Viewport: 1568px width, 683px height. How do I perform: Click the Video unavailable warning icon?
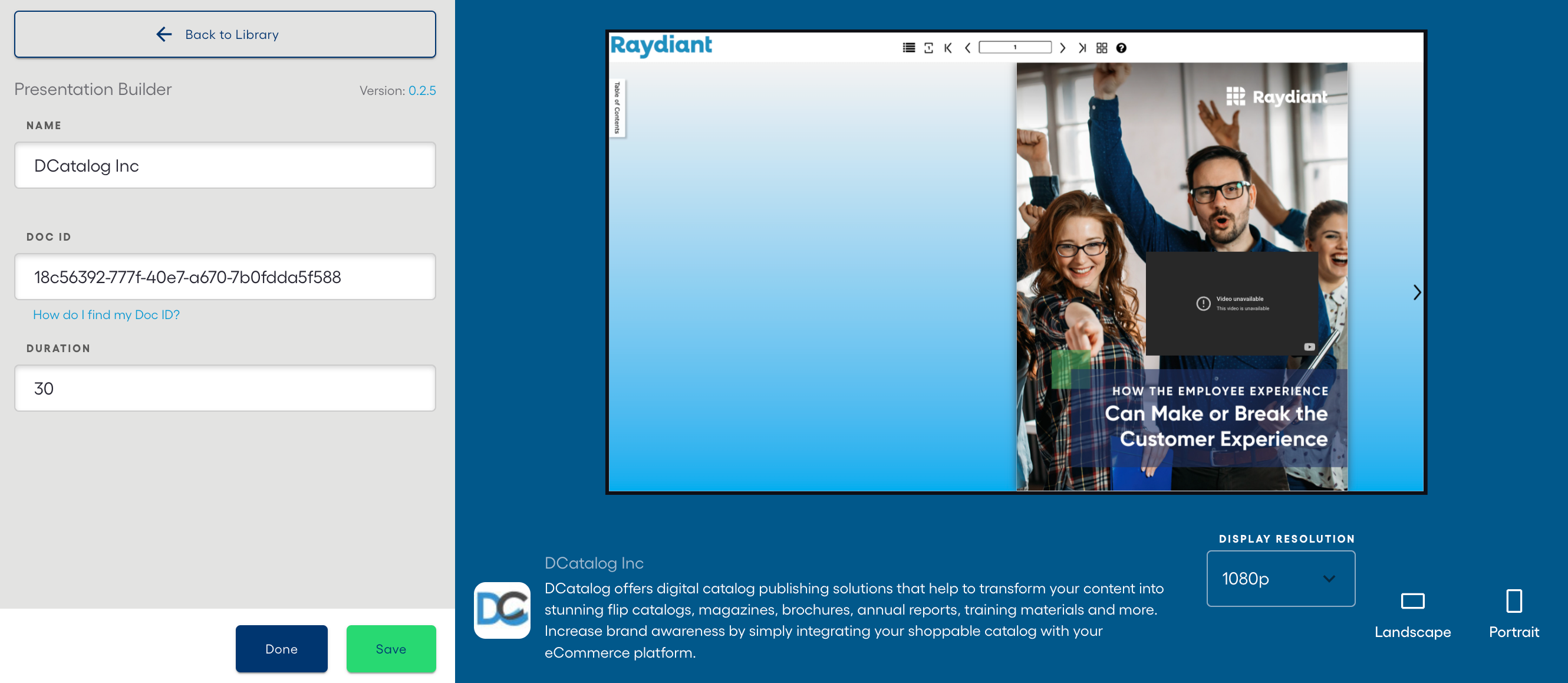click(x=1203, y=303)
